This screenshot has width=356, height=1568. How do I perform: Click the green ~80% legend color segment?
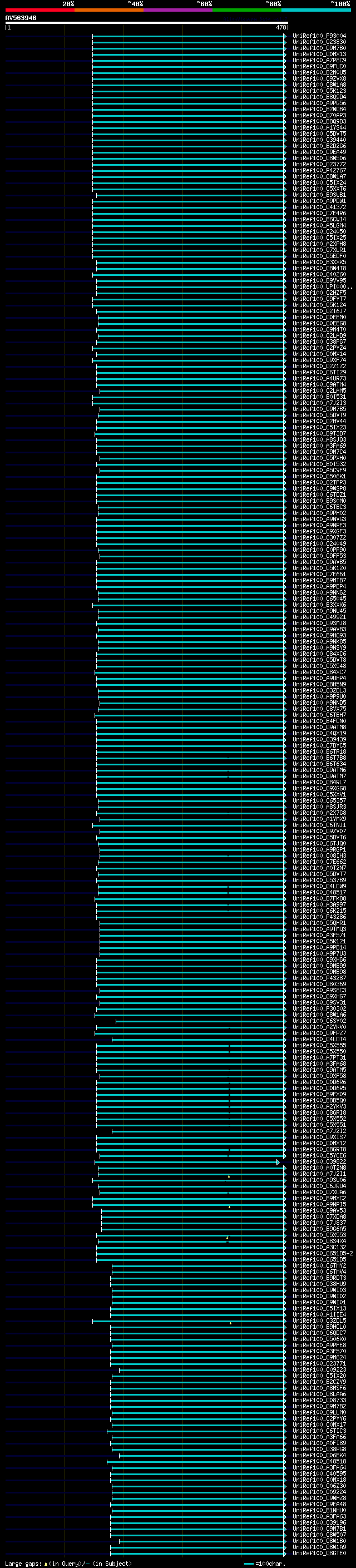tap(247, 10)
